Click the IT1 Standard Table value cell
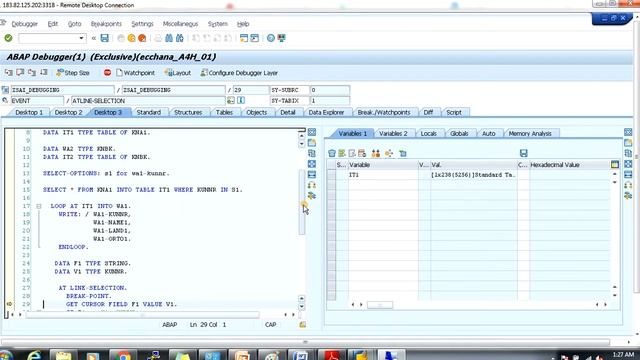 (x=473, y=175)
